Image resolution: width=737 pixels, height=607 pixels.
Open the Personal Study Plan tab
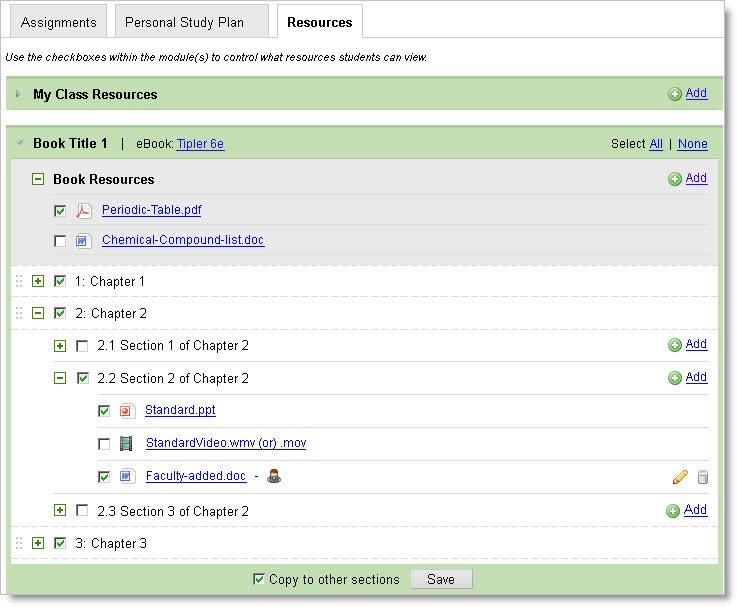184,22
